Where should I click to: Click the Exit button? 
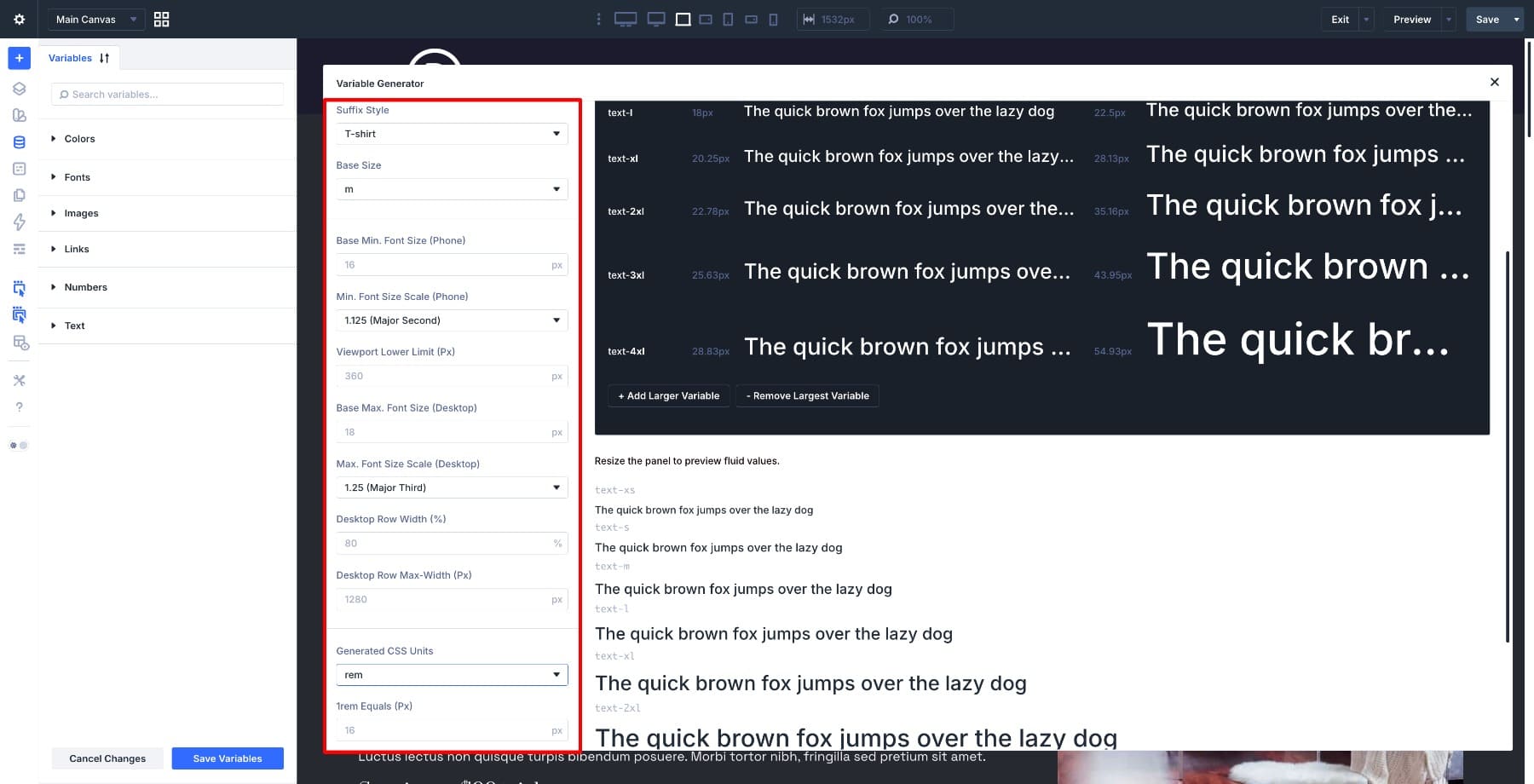click(1340, 19)
